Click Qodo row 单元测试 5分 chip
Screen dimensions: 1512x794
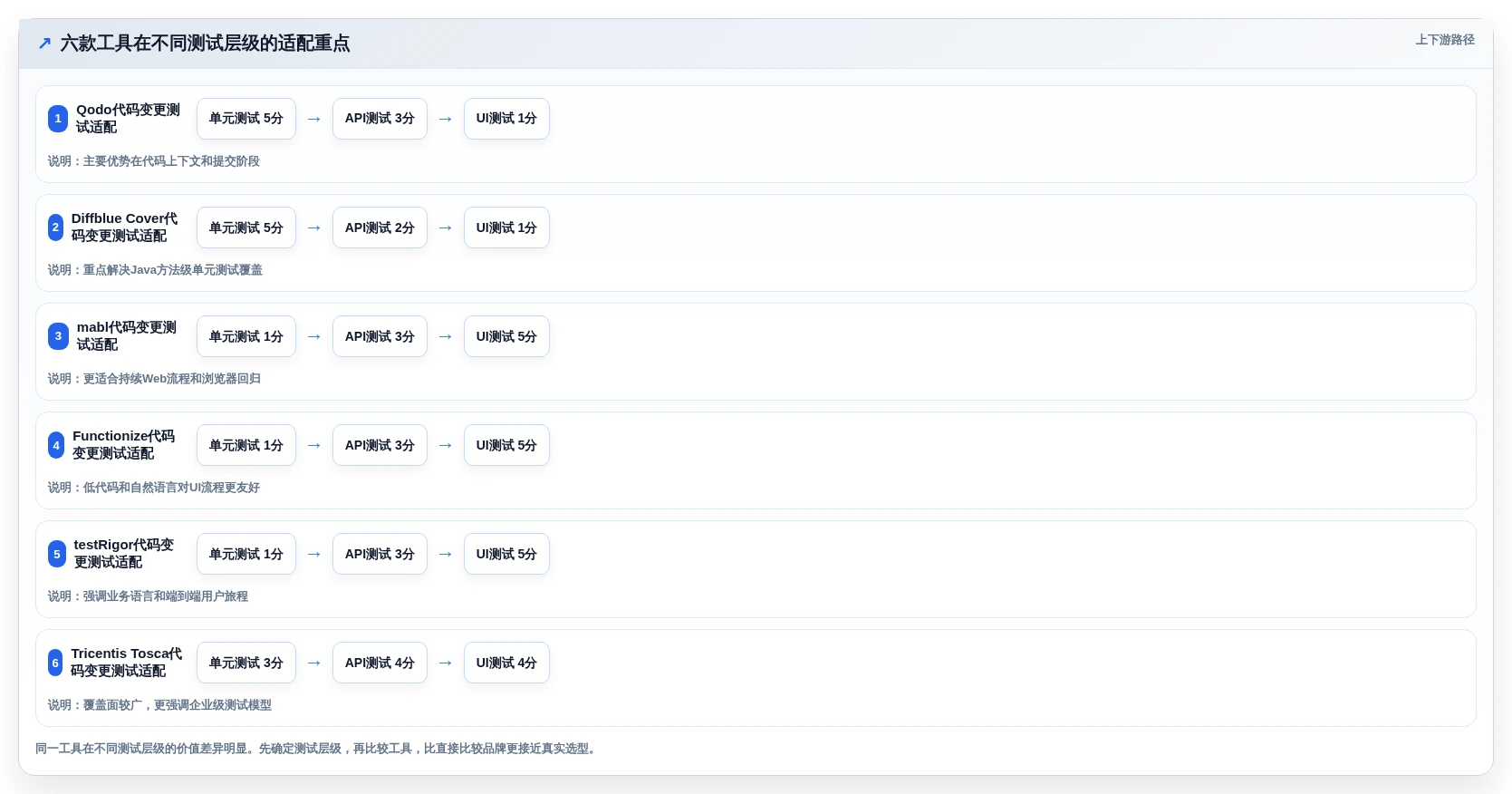pyautogui.click(x=246, y=119)
